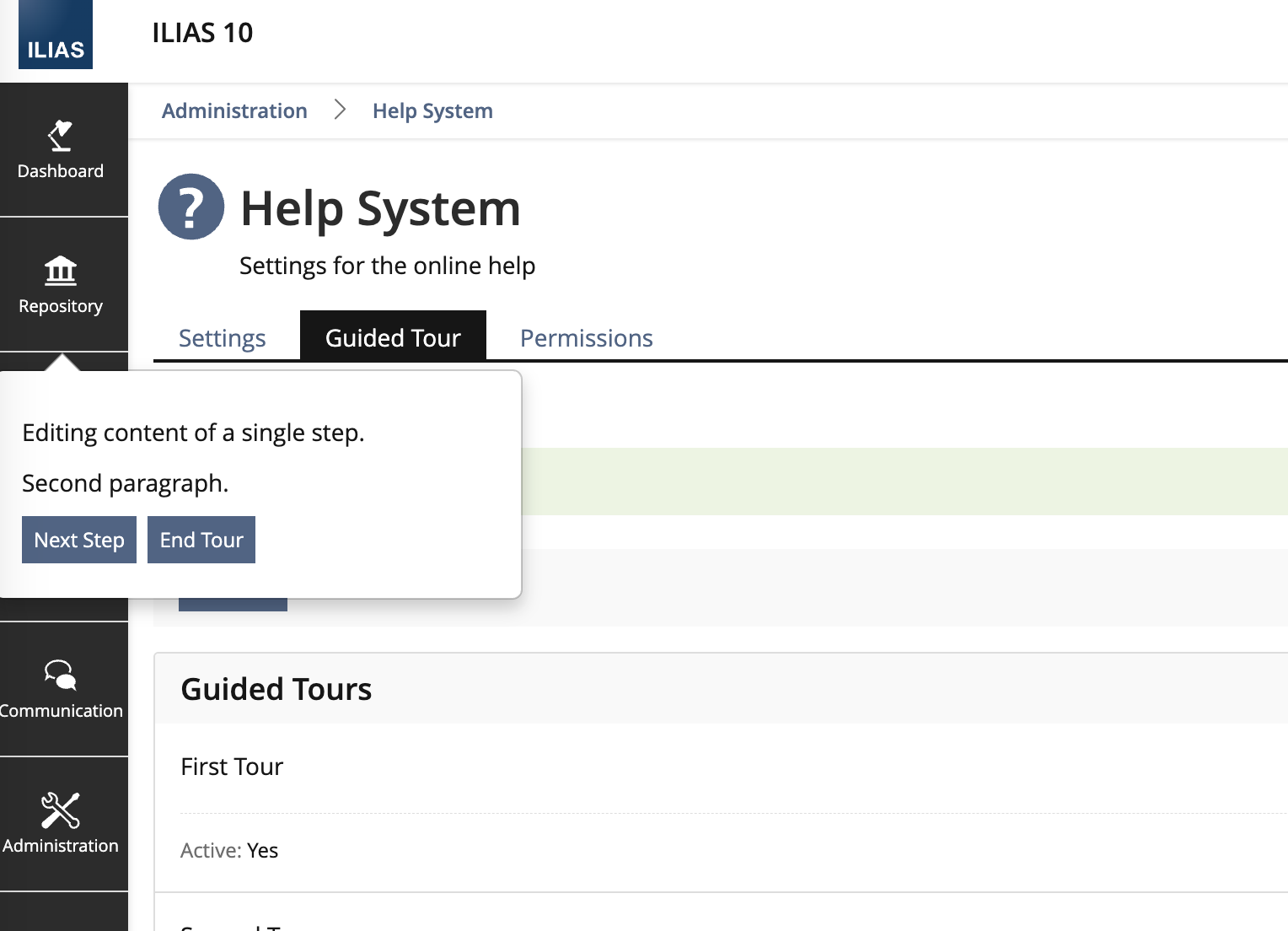Image resolution: width=1288 pixels, height=931 pixels.
Task: Open the Communication sidebar menu
Action: click(61, 690)
